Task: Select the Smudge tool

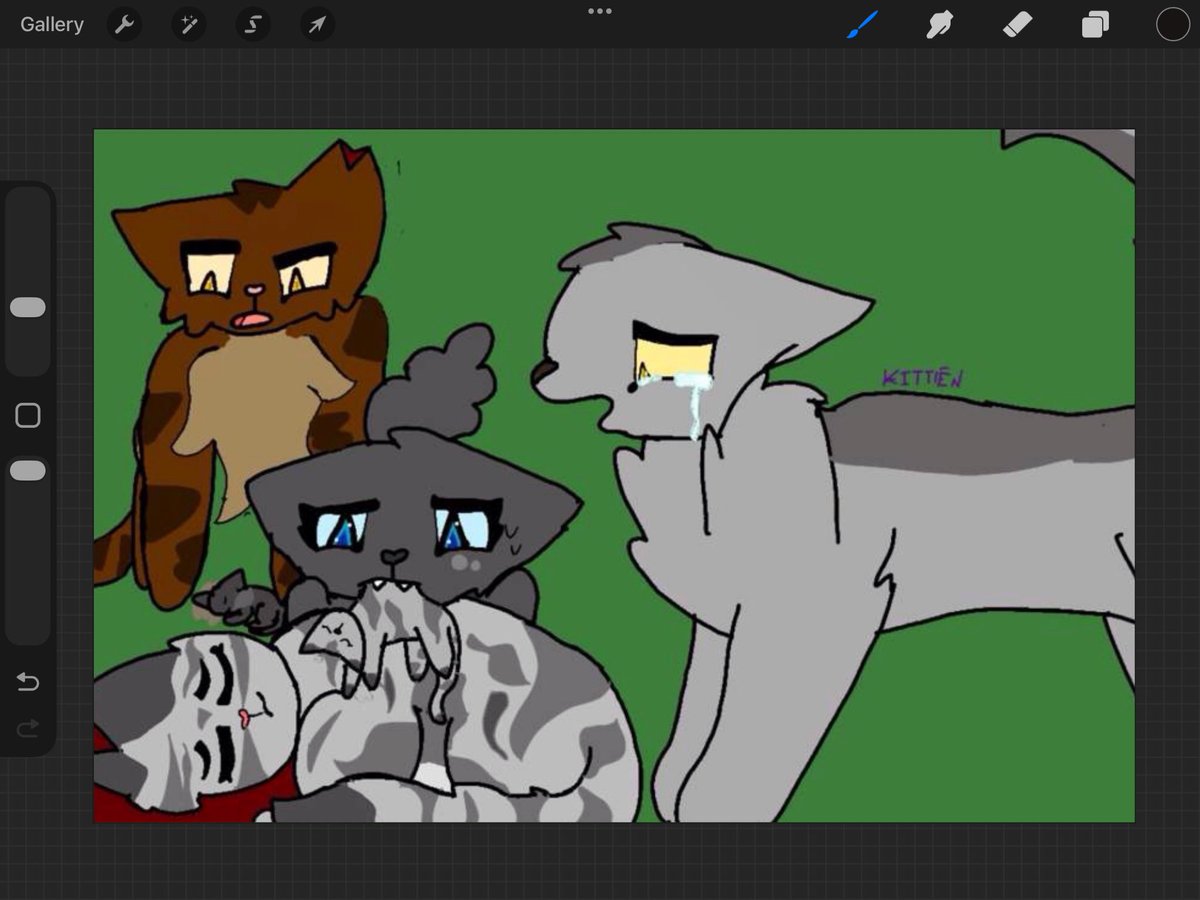Action: tap(939, 25)
